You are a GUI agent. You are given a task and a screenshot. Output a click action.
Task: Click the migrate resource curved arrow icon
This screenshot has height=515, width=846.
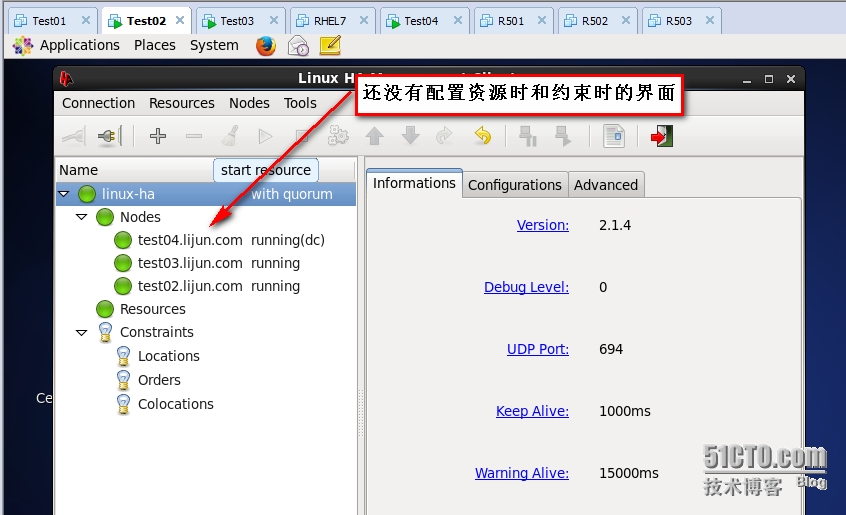tap(445, 136)
